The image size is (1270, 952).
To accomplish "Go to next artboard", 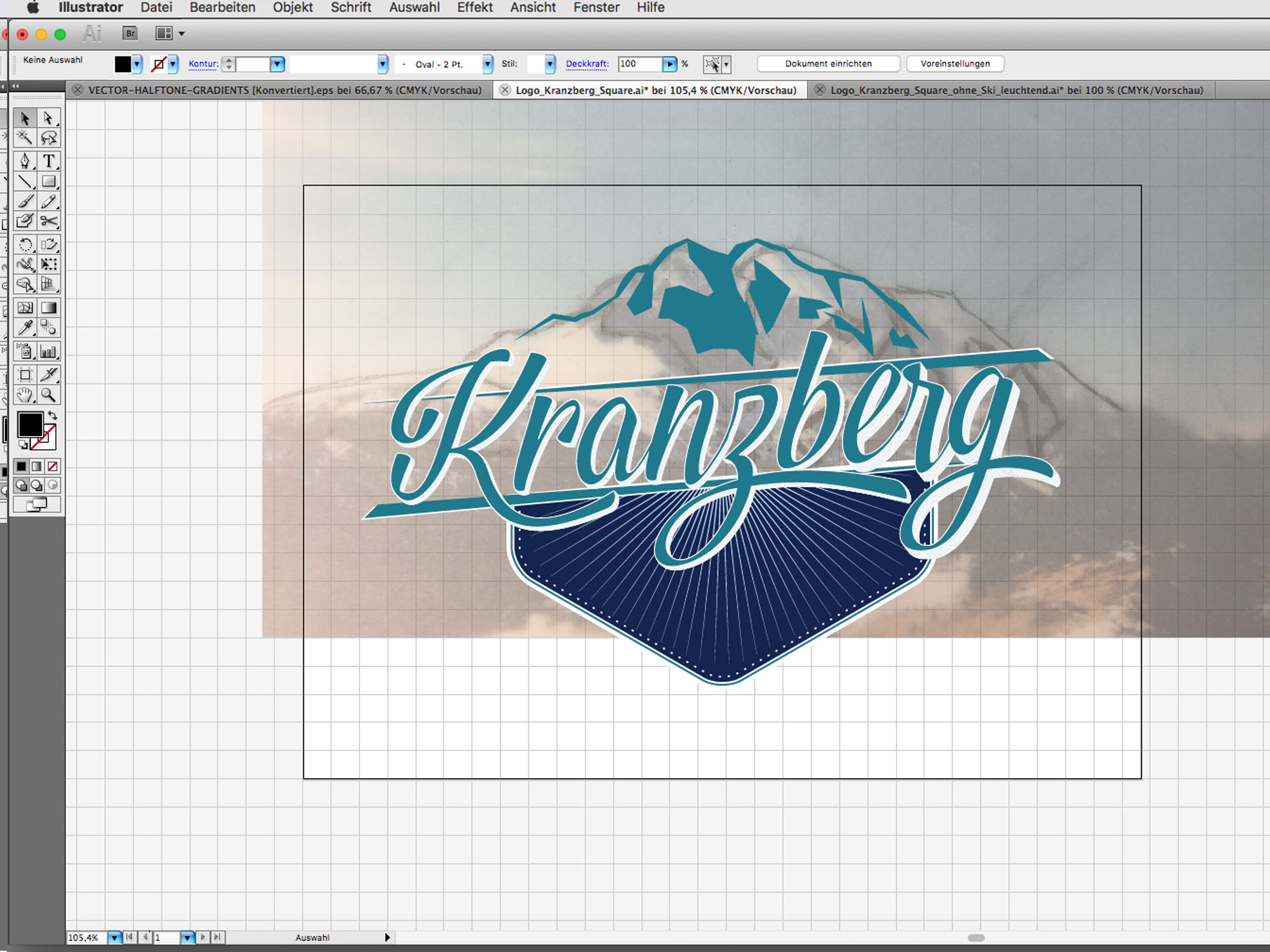I will click(203, 937).
